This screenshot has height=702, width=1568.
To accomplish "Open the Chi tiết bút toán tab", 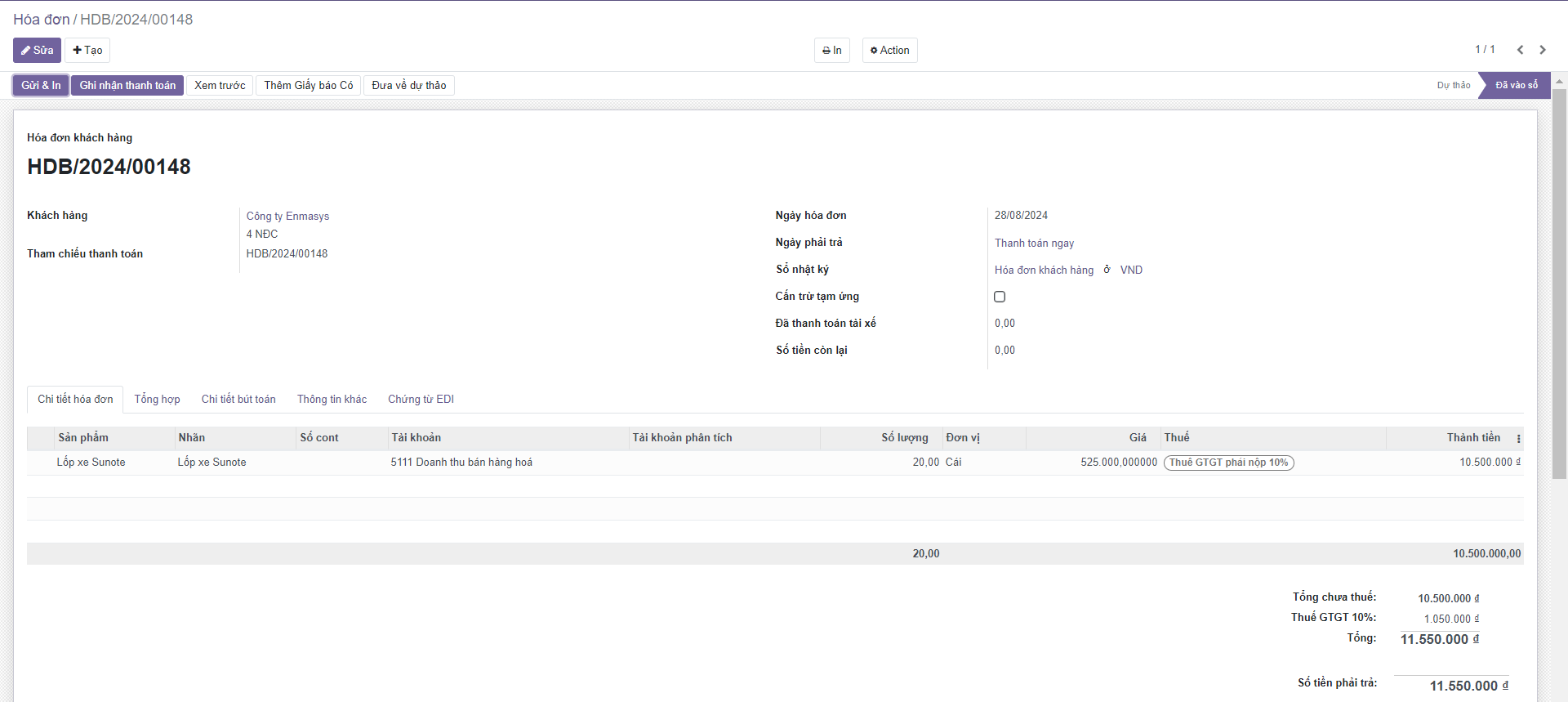I will (238, 400).
